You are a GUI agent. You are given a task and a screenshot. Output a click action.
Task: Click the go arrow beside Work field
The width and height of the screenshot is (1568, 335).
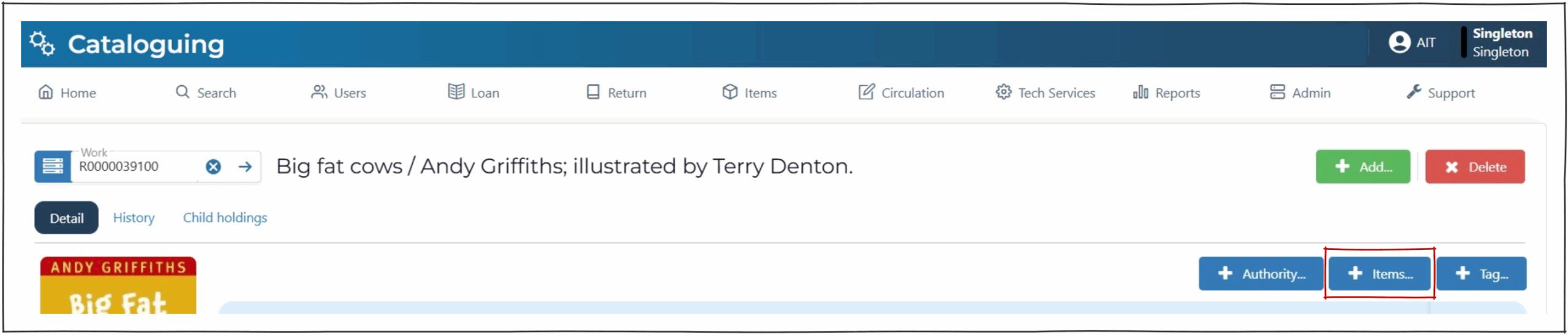(x=246, y=167)
